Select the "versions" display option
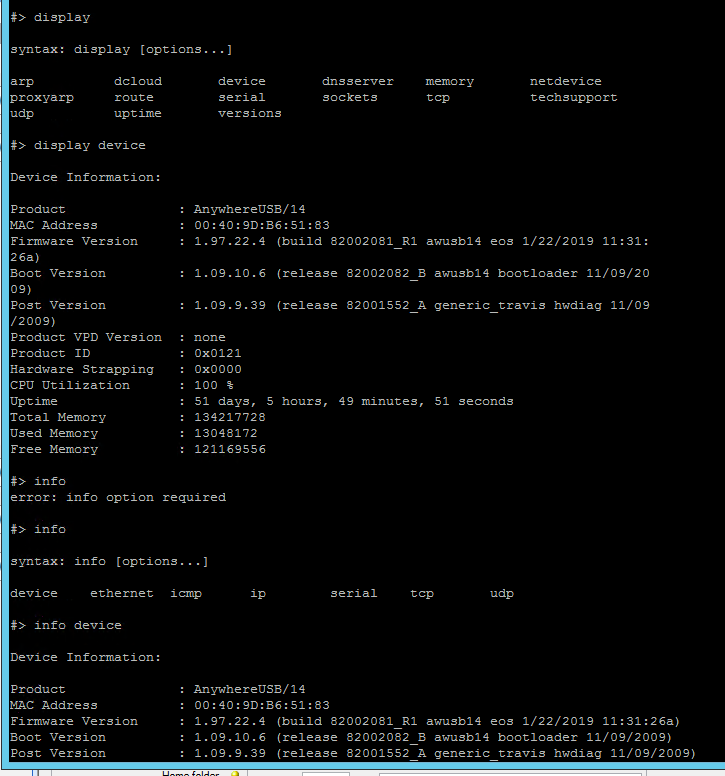Viewport: 725px width, 776px height. (x=249, y=113)
